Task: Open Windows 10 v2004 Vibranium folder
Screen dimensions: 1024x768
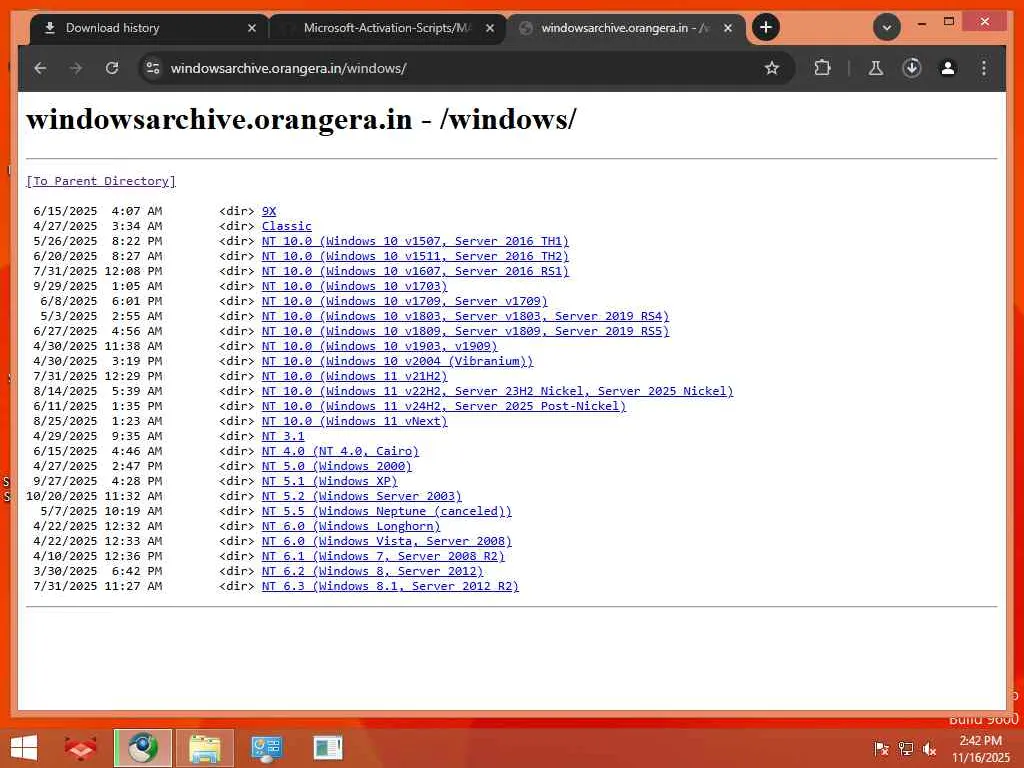Action: tap(397, 361)
